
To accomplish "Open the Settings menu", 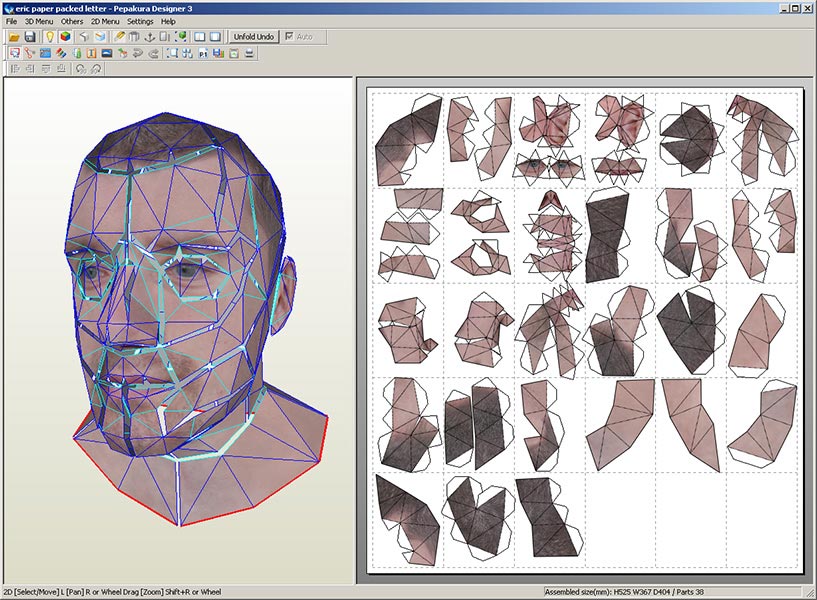I will (140, 21).
